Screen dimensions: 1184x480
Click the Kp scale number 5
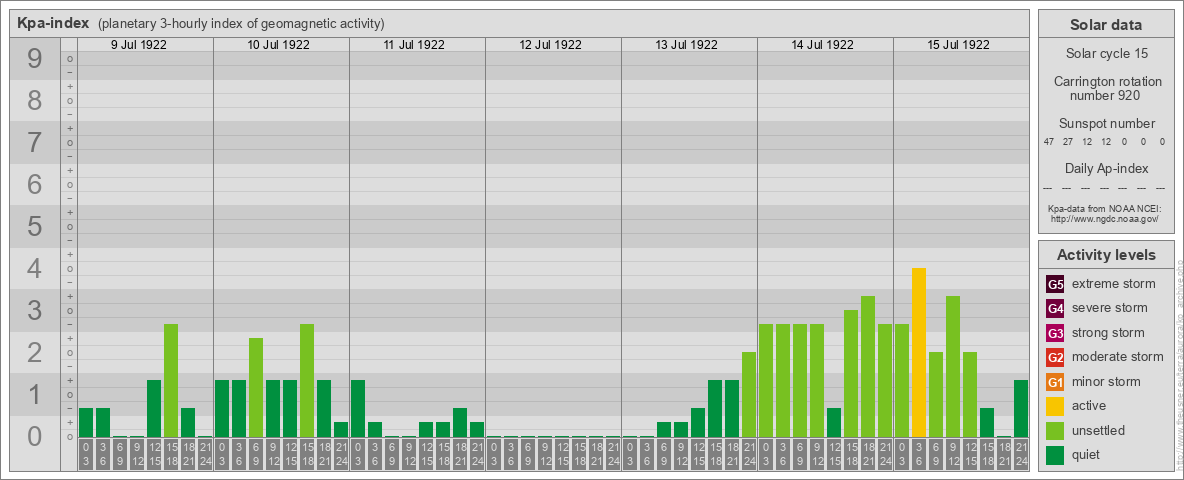[x=34, y=226]
